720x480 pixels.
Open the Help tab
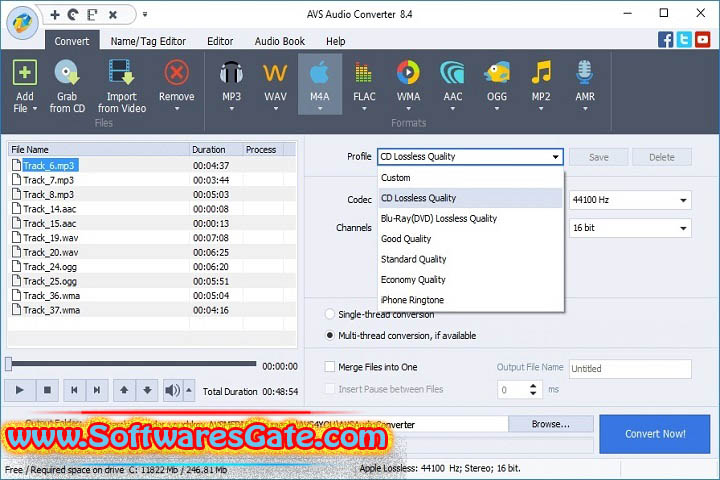336,41
